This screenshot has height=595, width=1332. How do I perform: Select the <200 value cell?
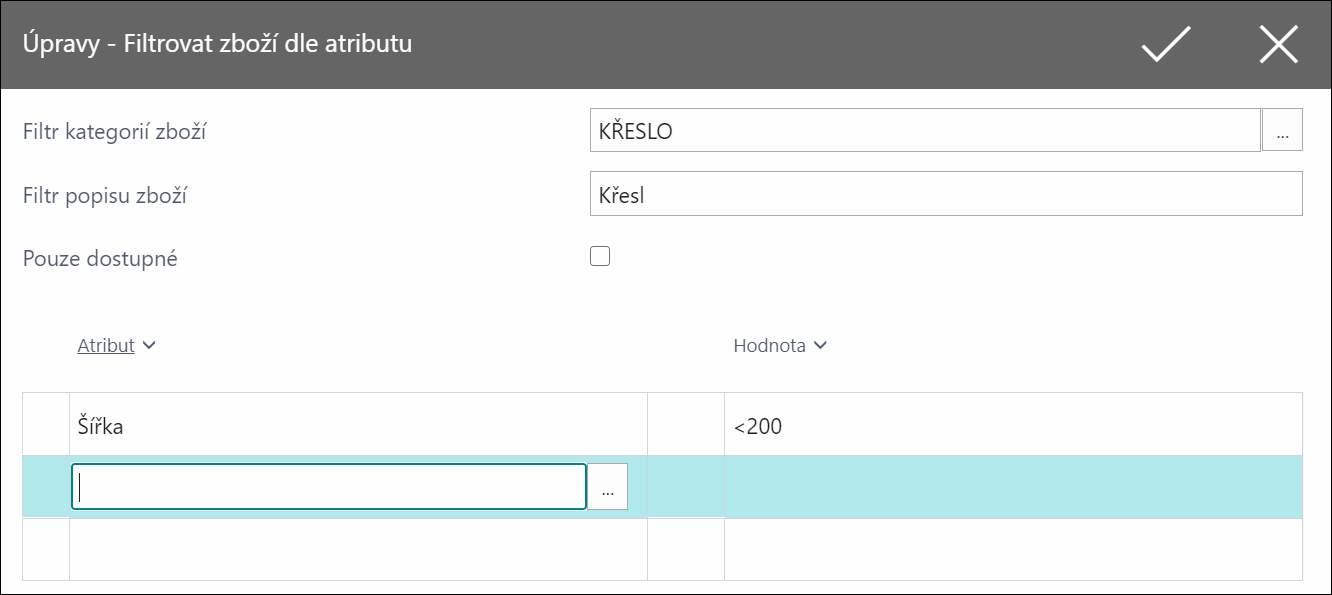tap(1013, 426)
